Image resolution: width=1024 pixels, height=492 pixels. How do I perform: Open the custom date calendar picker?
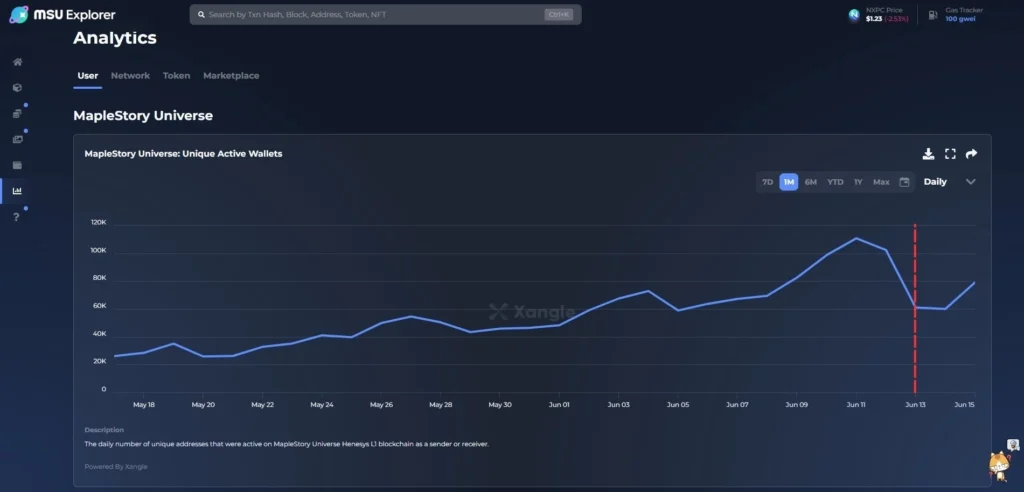coord(904,182)
